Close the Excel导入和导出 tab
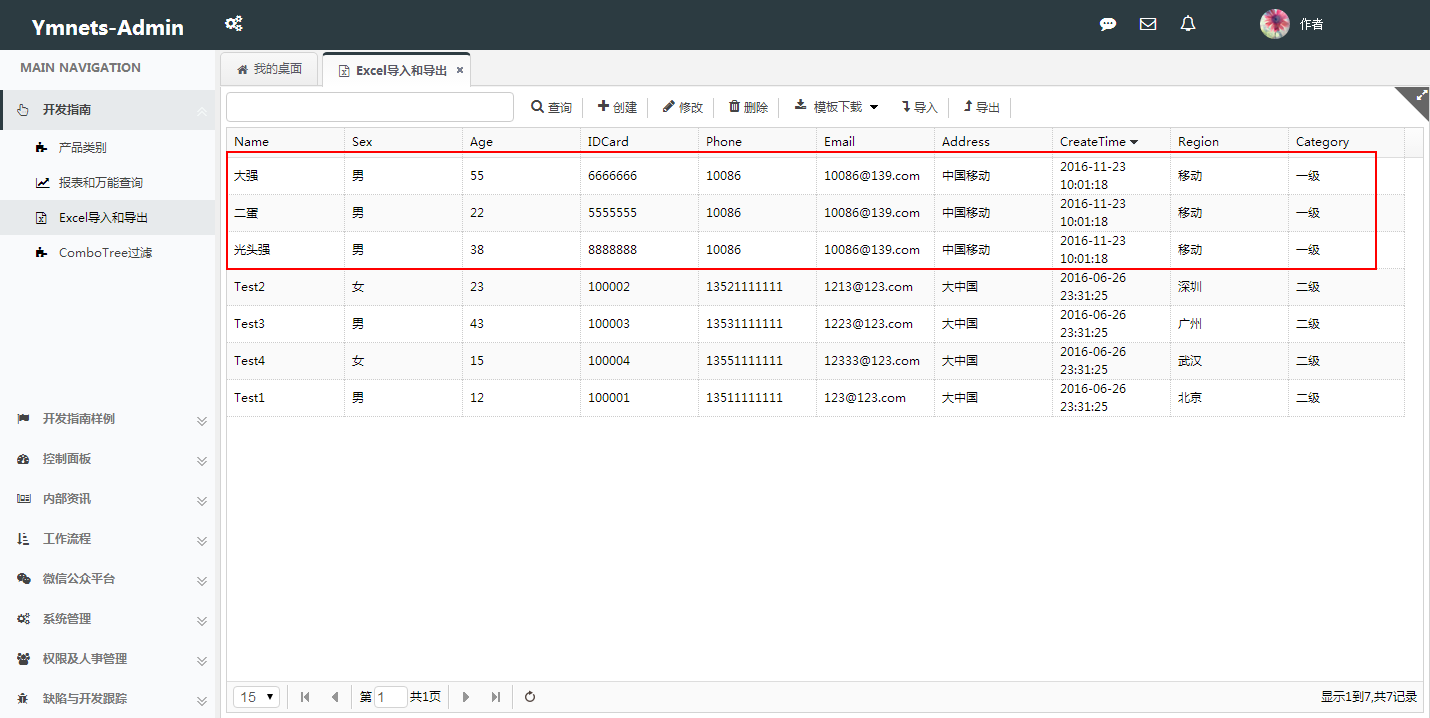This screenshot has height=718, width=1430. point(460,70)
